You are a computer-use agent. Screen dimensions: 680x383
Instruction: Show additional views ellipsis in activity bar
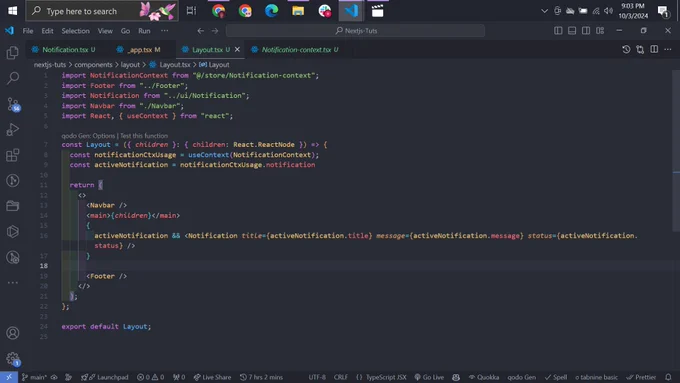13,283
